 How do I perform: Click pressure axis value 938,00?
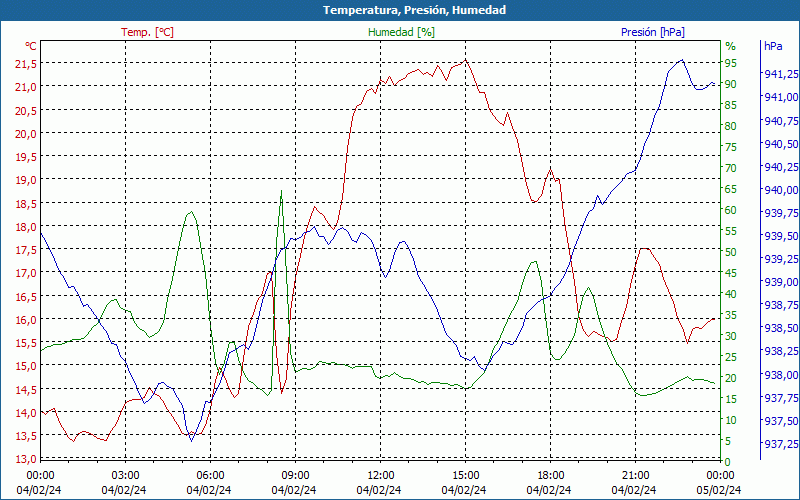781,375
